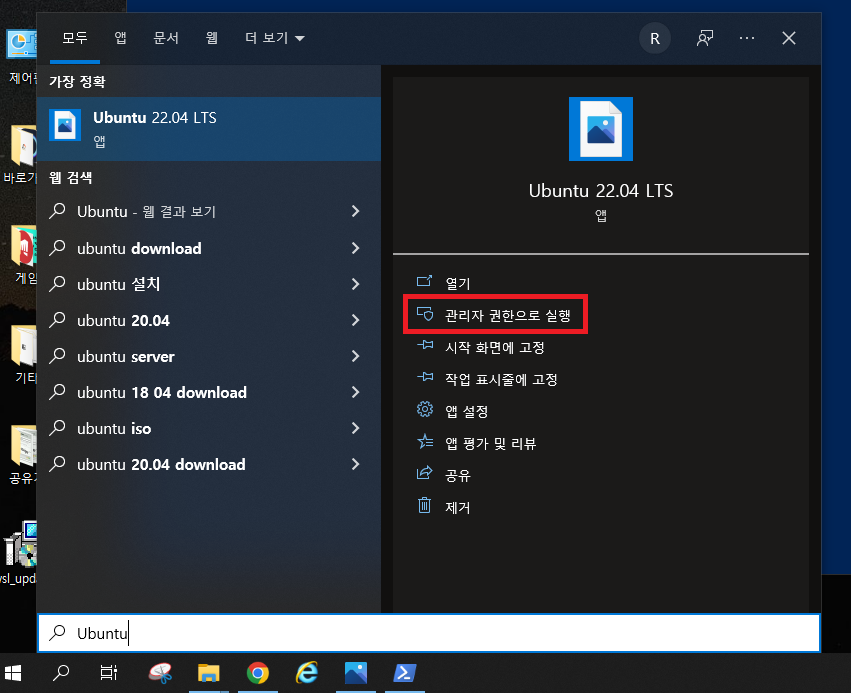Click 시작 화면에 고정
The image size is (851, 693).
pyautogui.click(x=494, y=347)
